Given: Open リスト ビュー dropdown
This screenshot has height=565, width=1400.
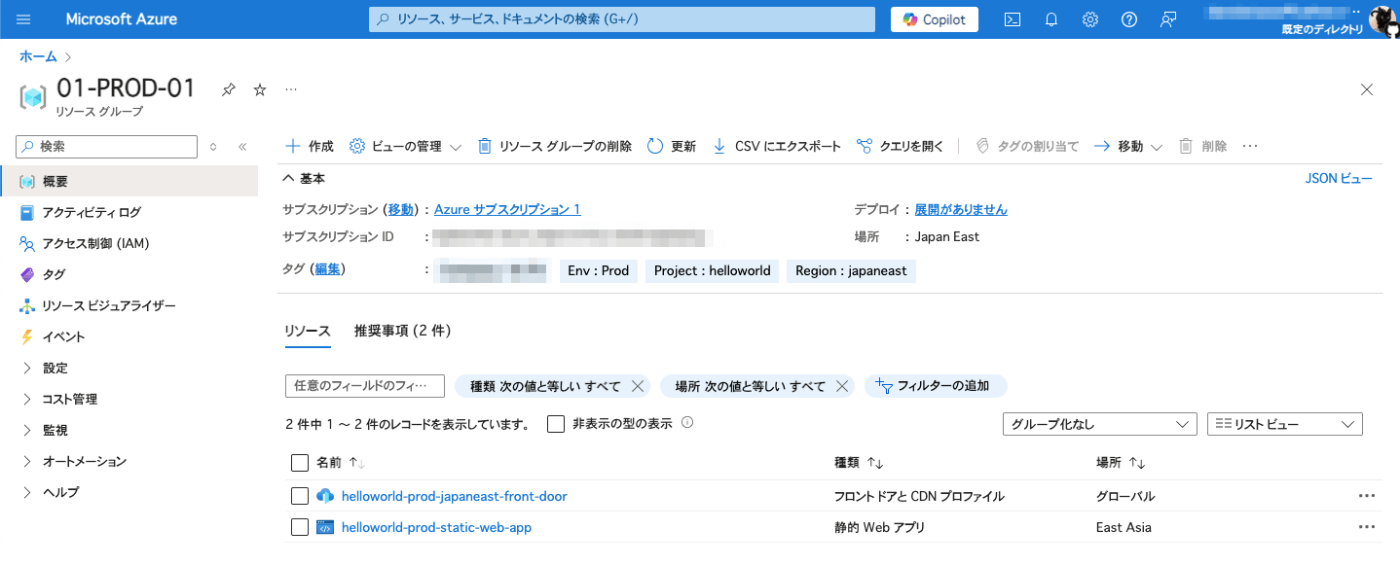Looking at the screenshot, I should tap(1285, 424).
